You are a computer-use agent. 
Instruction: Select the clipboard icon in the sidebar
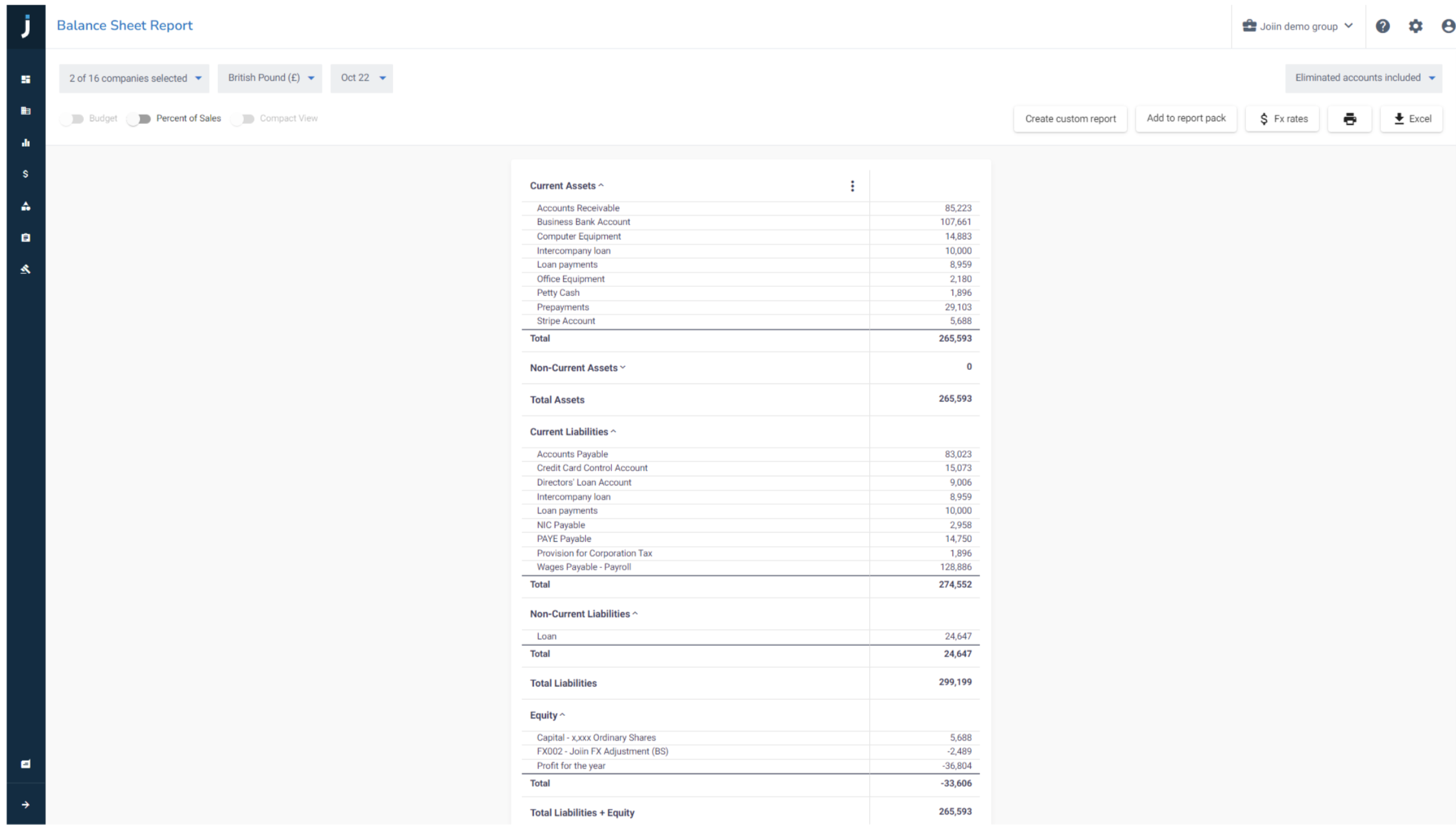click(x=26, y=238)
